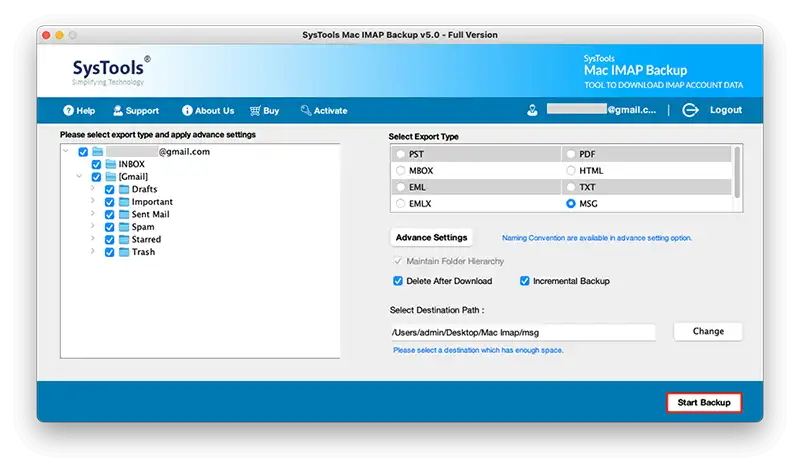Uncheck the Important checkbox

(x=110, y=202)
